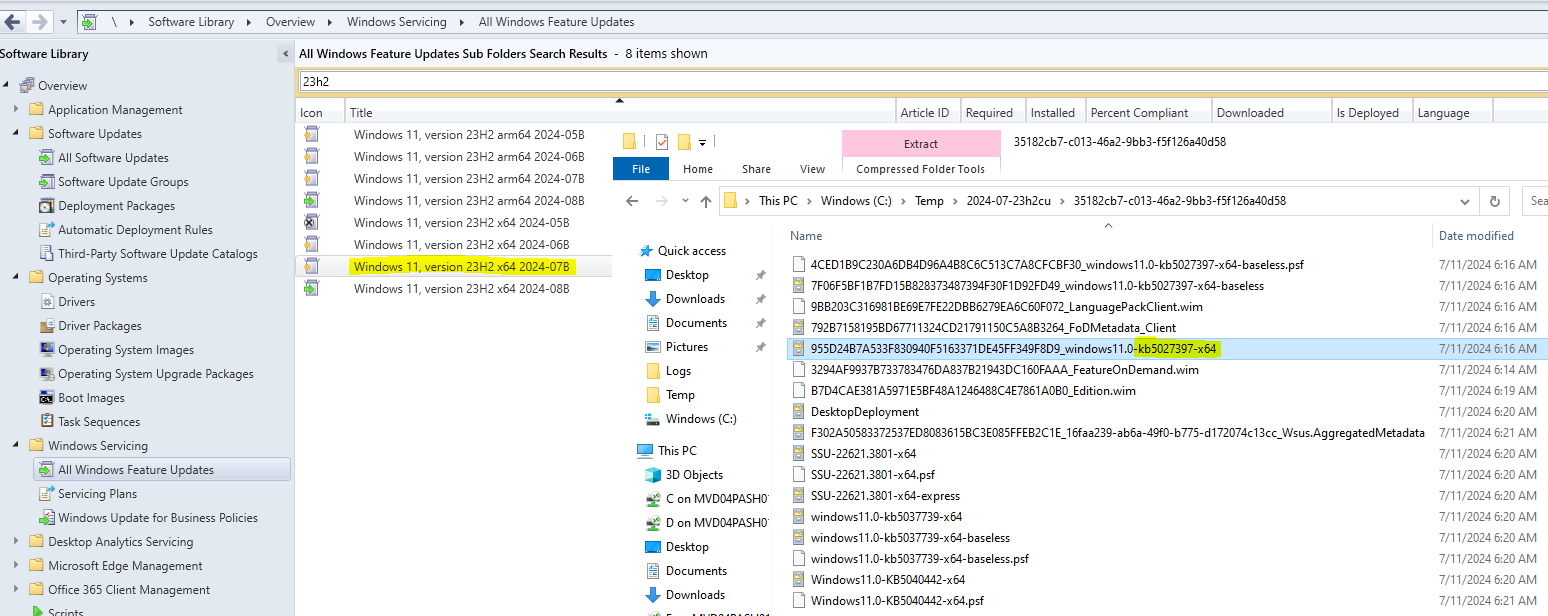Open the Extract contextual tab

[x=921, y=144]
